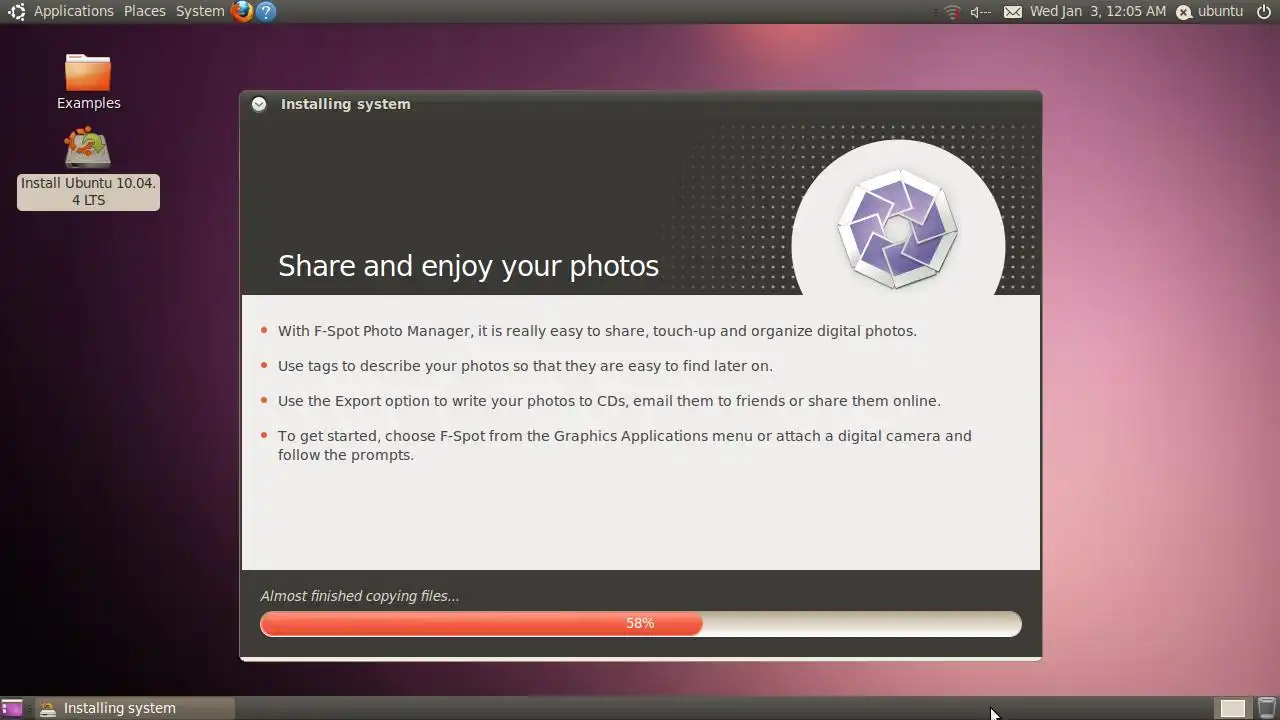
Task: Click the bullet starting To get started
Action: click(x=625, y=445)
